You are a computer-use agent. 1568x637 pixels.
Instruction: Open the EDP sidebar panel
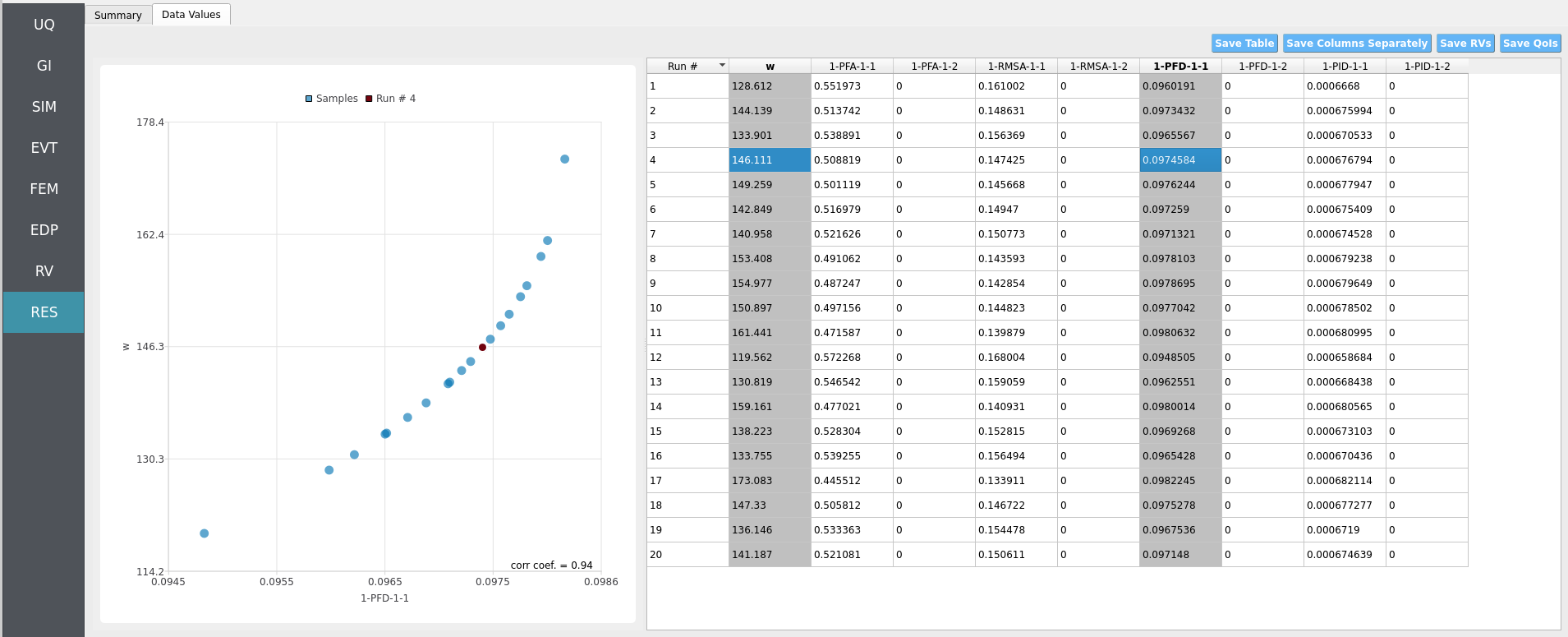click(x=44, y=230)
